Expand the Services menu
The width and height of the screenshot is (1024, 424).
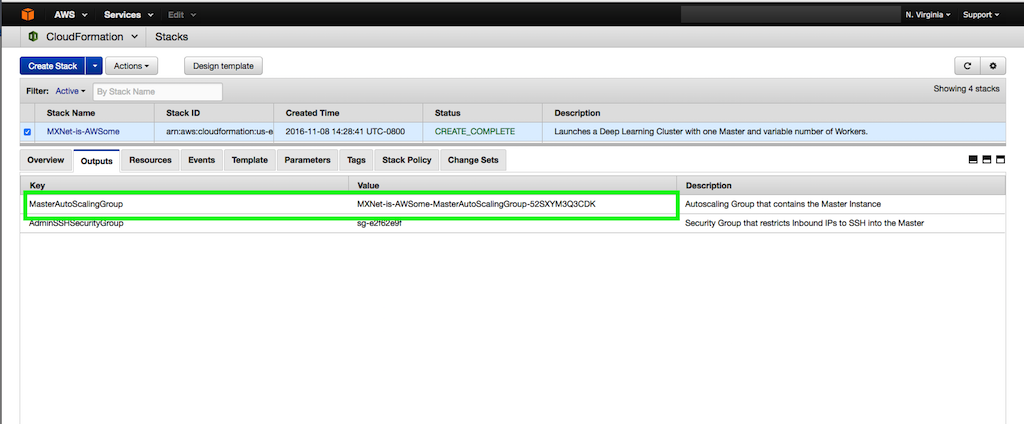129,14
